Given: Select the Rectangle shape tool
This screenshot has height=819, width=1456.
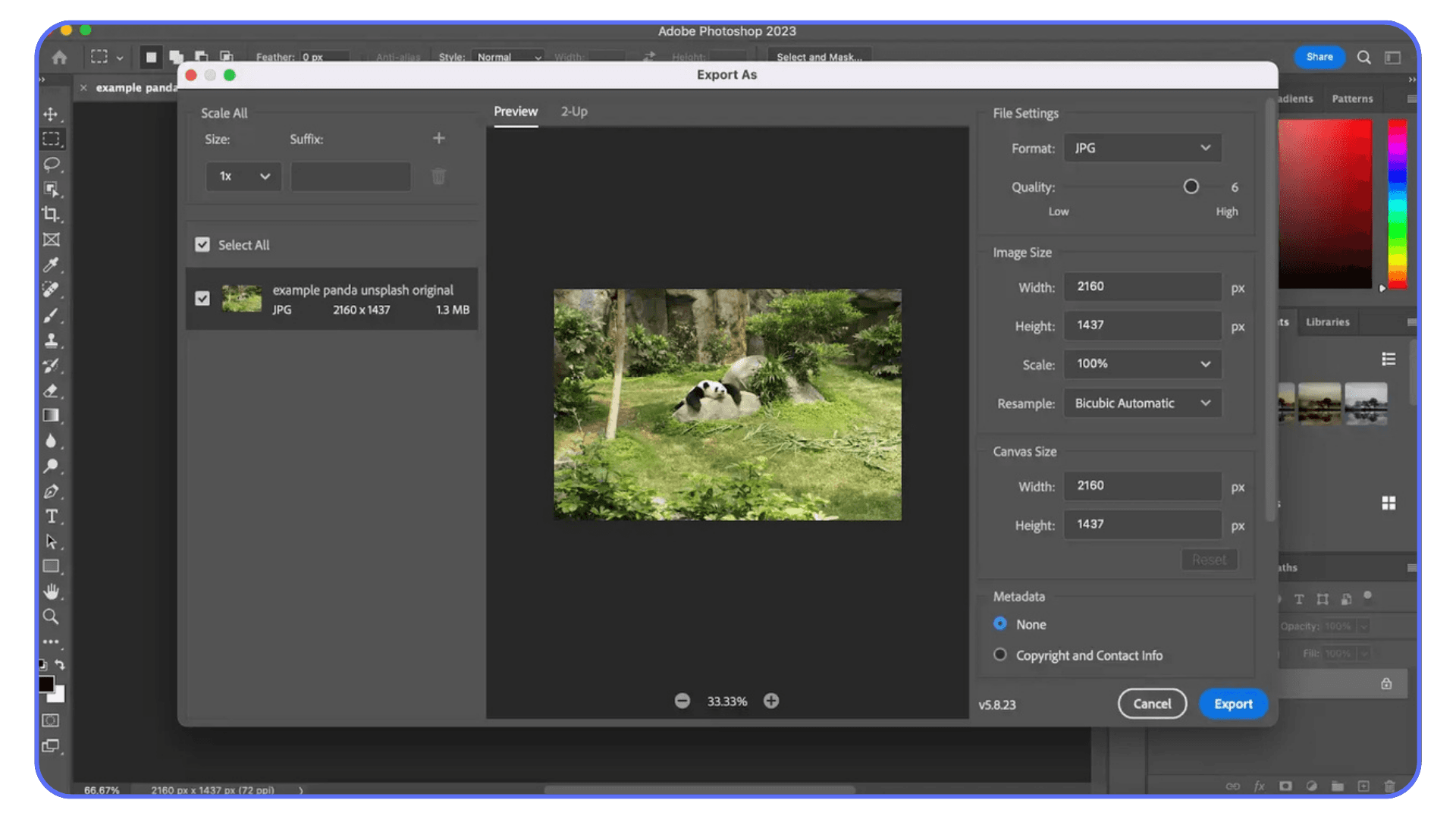Looking at the screenshot, I should [x=51, y=566].
